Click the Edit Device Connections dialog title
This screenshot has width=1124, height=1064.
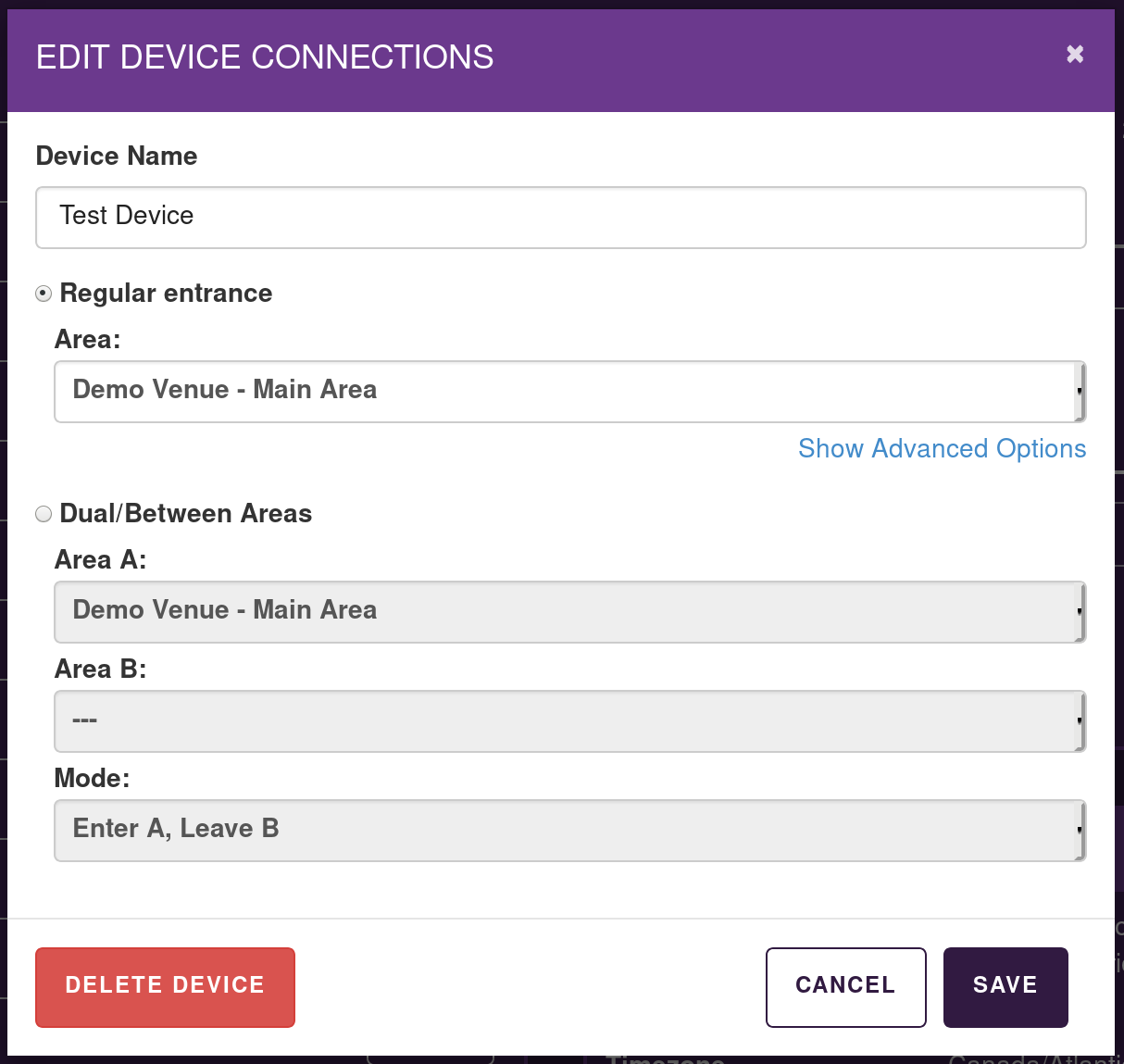pyautogui.click(x=265, y=57)
